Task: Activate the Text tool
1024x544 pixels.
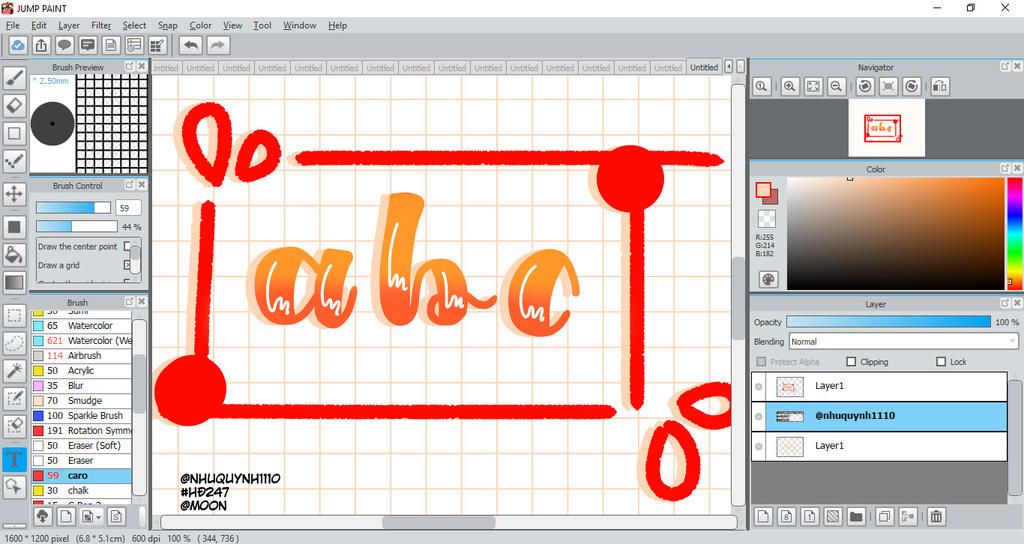Action: (14, 459)
